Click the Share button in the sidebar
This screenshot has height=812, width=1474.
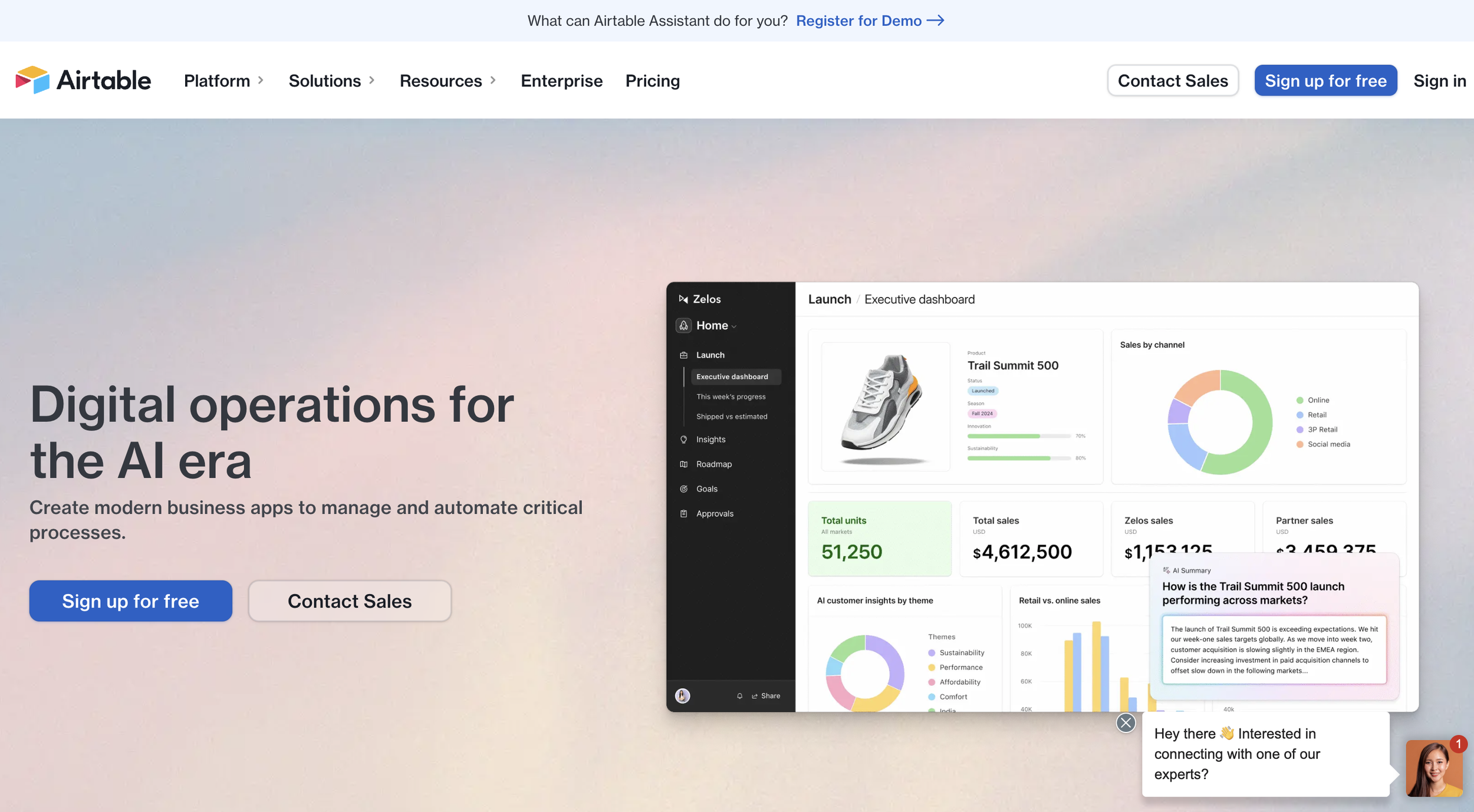point(766,696)
